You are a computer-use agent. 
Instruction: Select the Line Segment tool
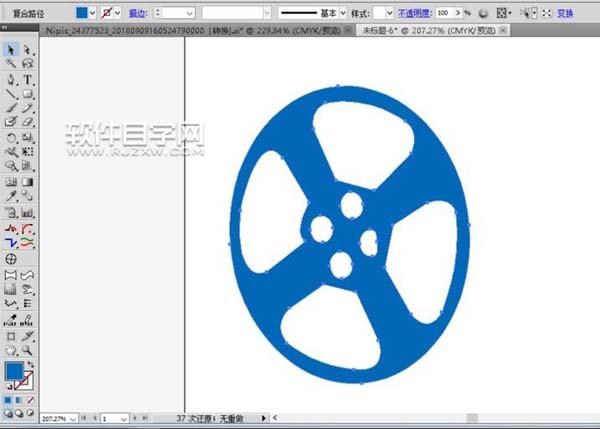pos(10,94)
